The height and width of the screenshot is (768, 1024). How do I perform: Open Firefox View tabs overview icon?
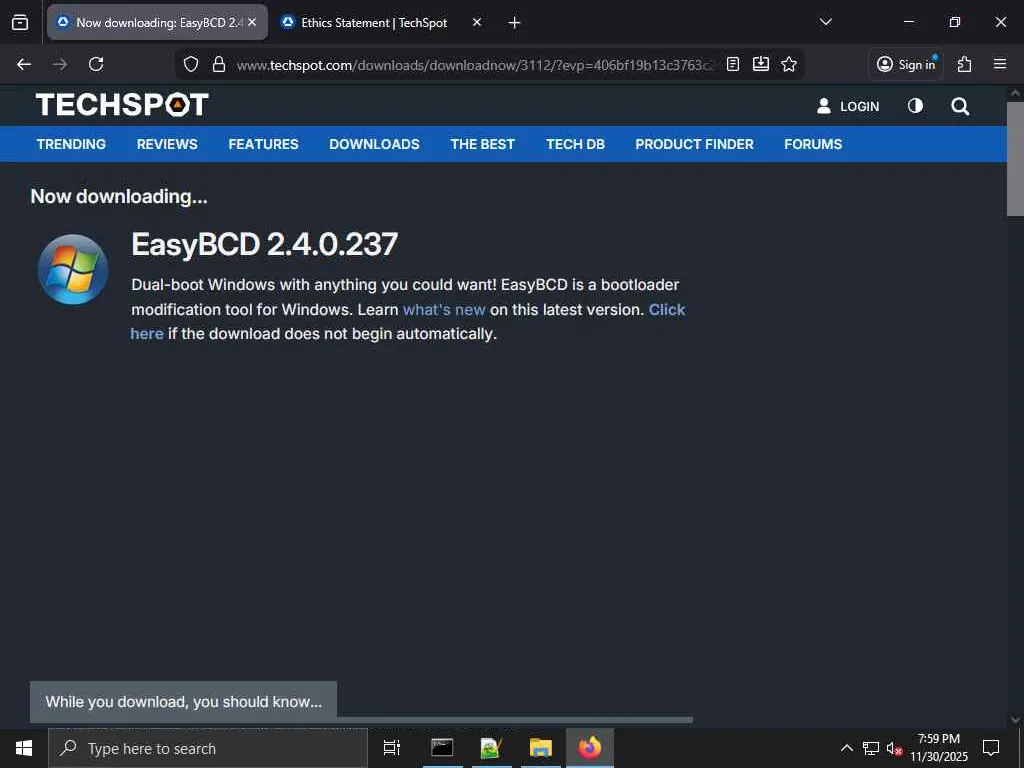pos(20,22)
